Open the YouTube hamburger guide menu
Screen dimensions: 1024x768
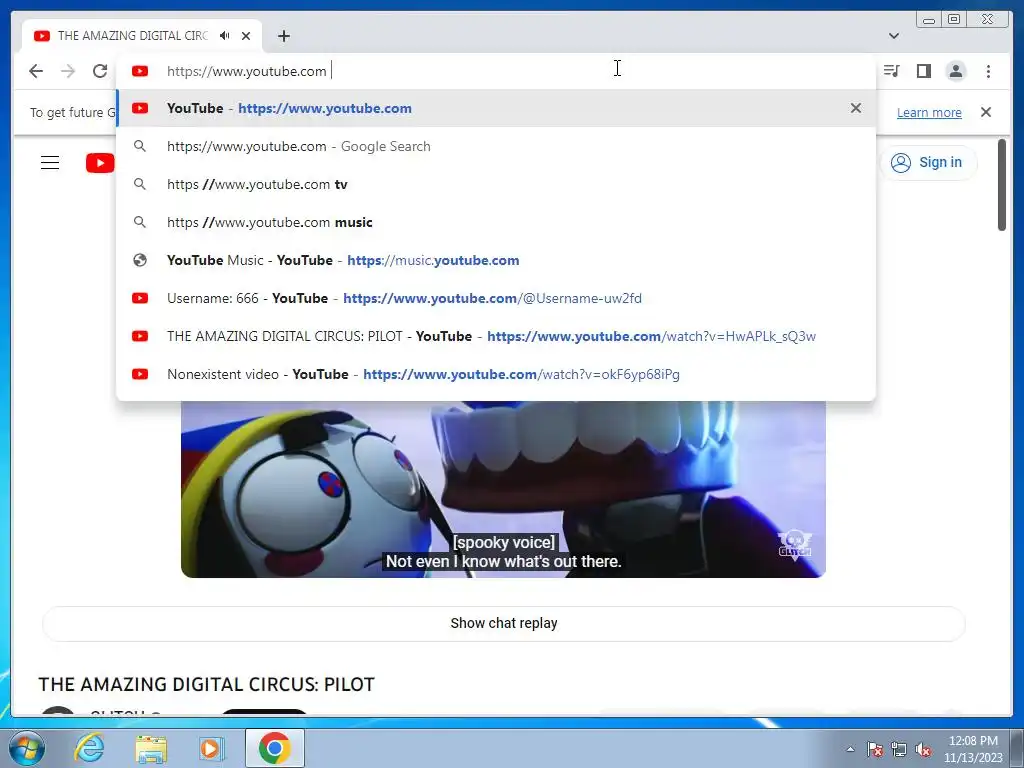50,163
